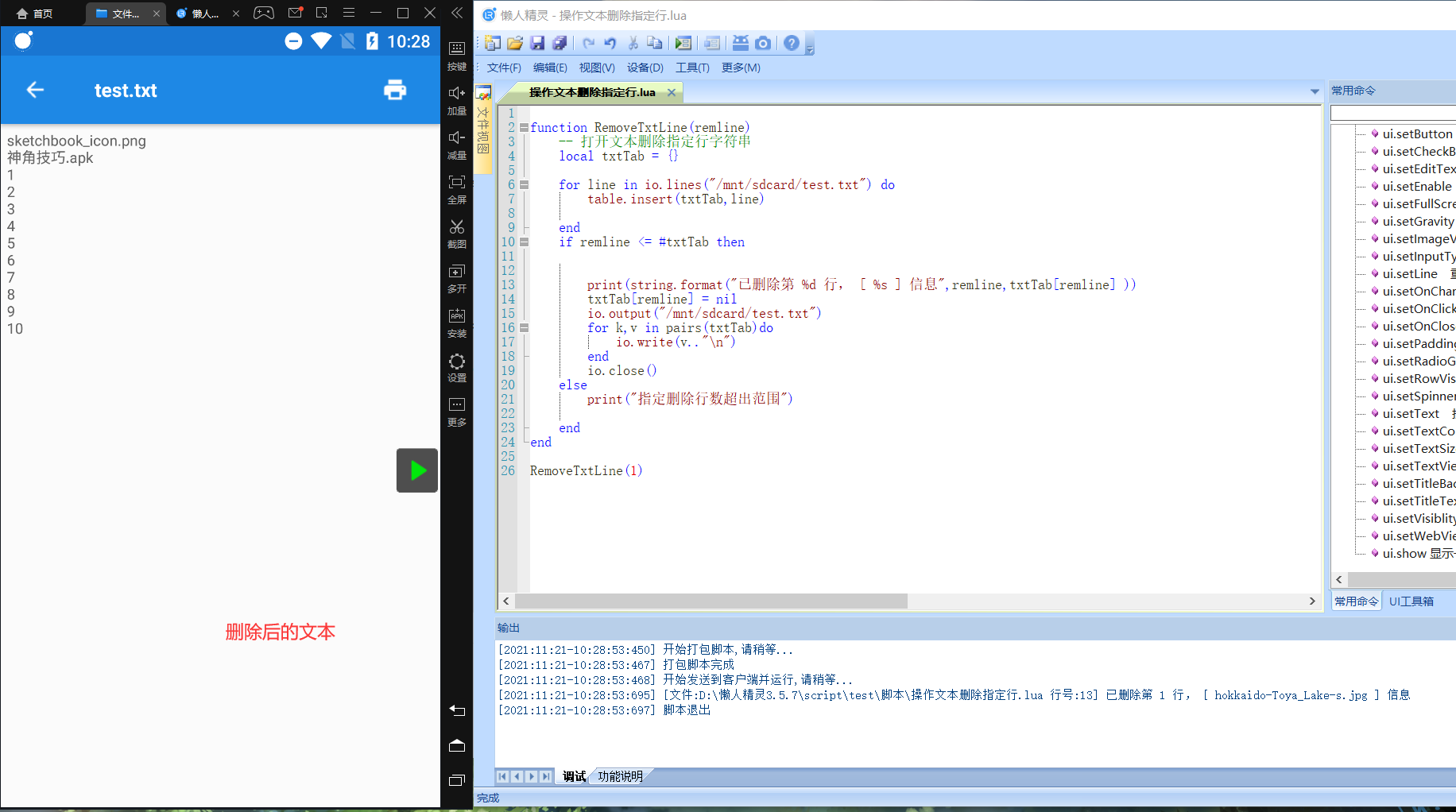Go back with arrow beside test.txt

35,90
